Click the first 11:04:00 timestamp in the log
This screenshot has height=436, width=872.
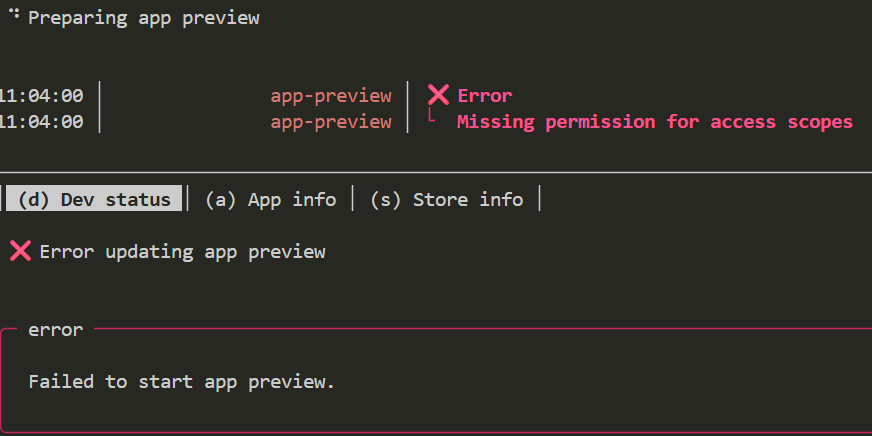41,96
